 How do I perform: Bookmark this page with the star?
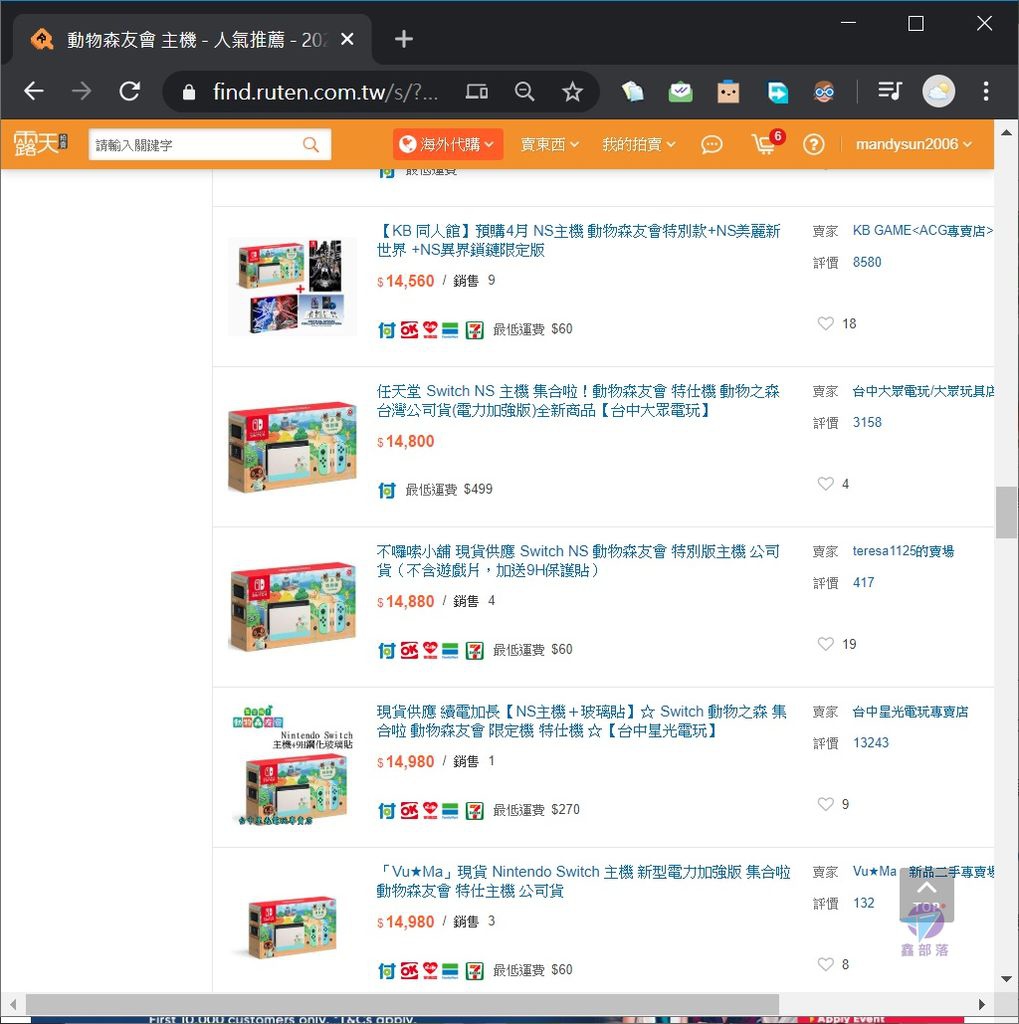(572, 91)
